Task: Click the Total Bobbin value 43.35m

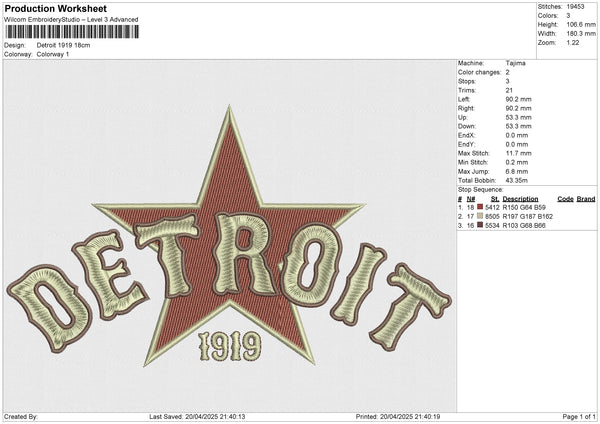Action: point(520,181)
